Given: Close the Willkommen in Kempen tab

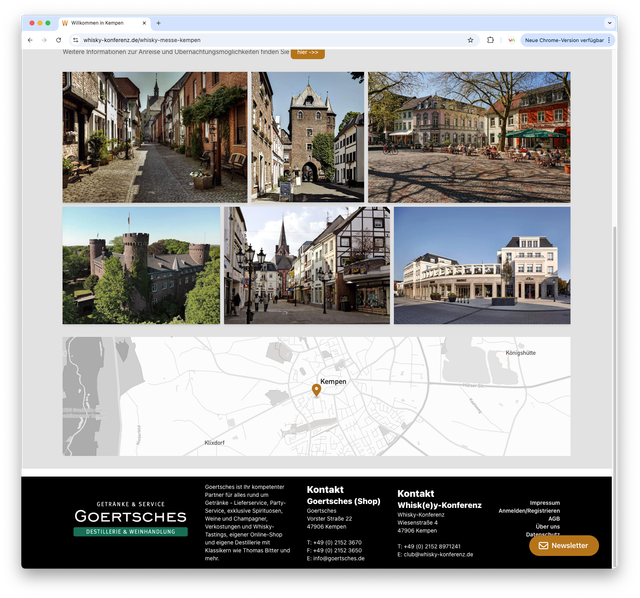Looking at the screenshot, I should coord(144,23).
